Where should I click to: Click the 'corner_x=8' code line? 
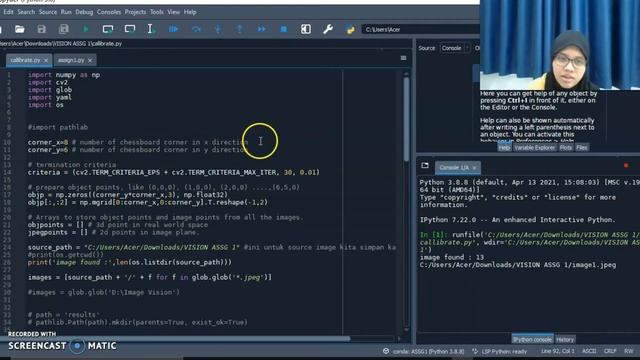coord(138,142)
